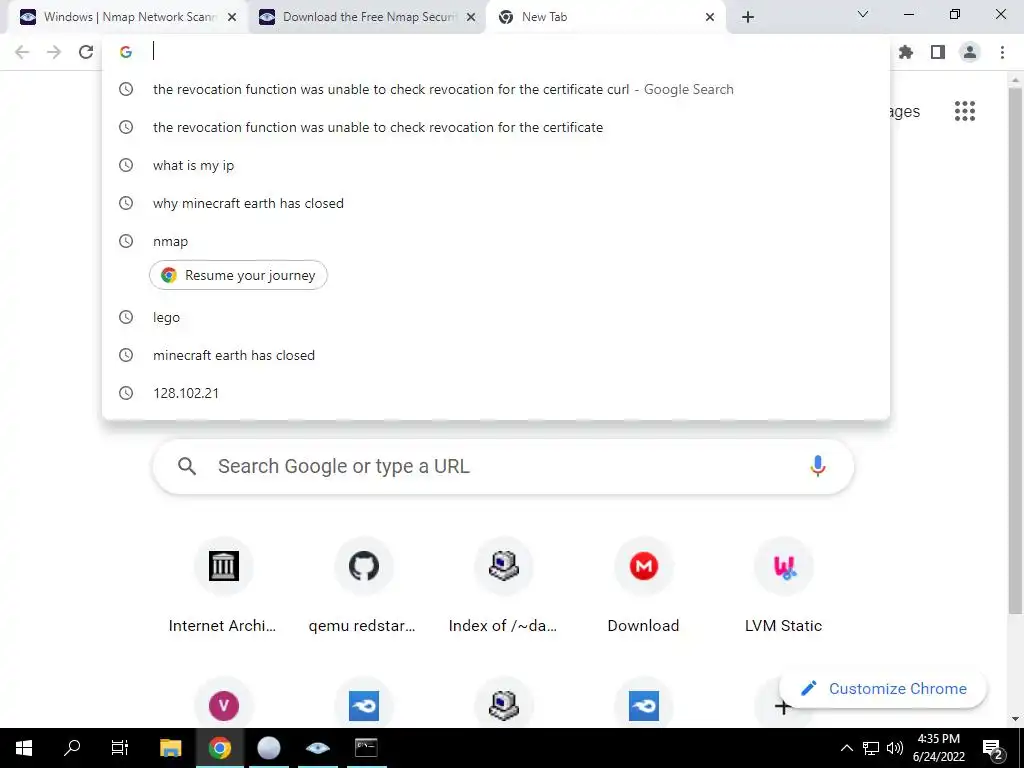This screenshot has height=768, width=1024.
Task: Select revocation suggestion ending with 'the certificate'
Action: pyautogui.click(x=496, y=127)
